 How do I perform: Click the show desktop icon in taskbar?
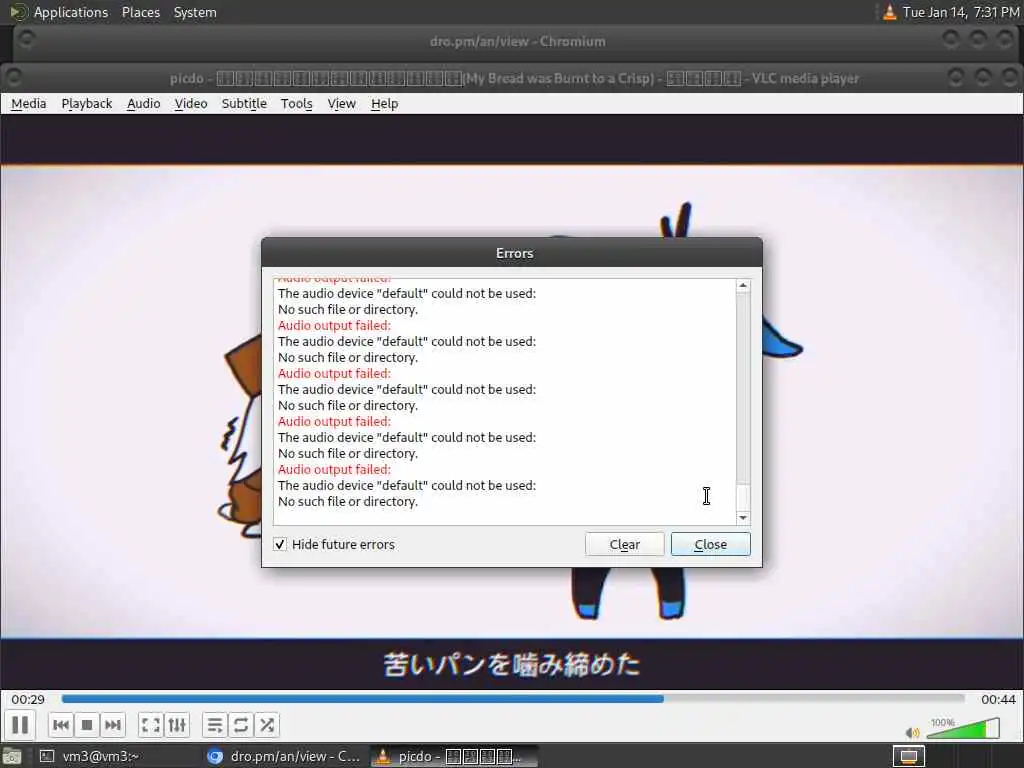11,757
